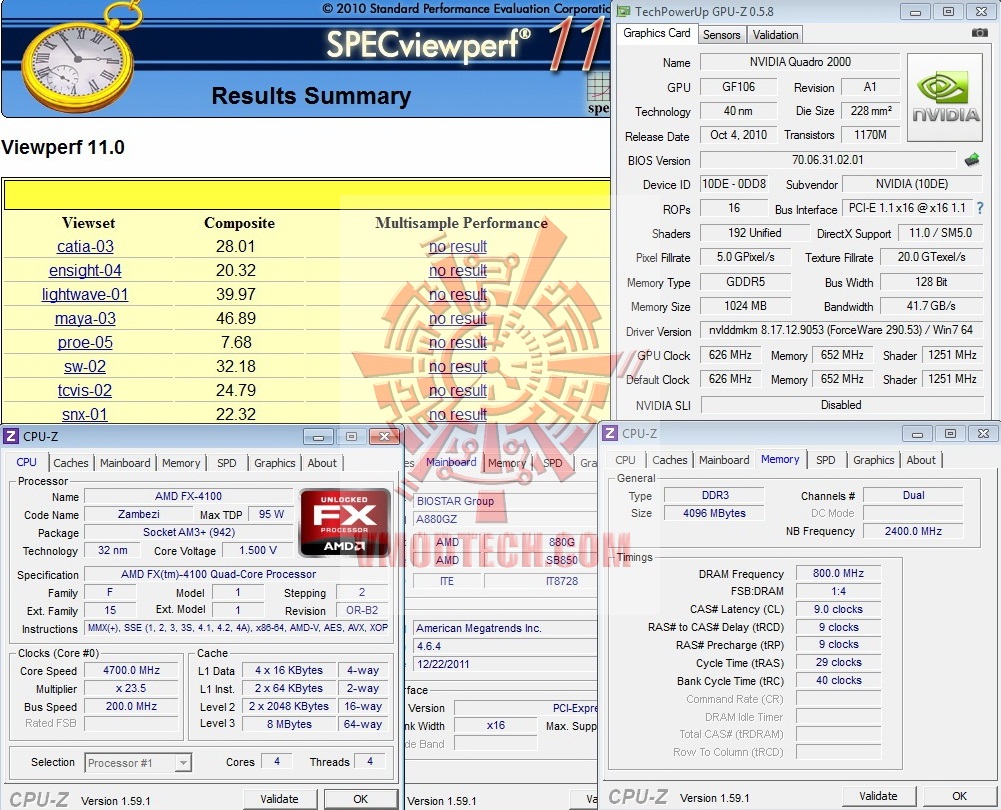Click the CPU-Z title icon in the left window
The height and width of the screenshot is (810, 1001).
pyautogui.click(x=11, y=437)
